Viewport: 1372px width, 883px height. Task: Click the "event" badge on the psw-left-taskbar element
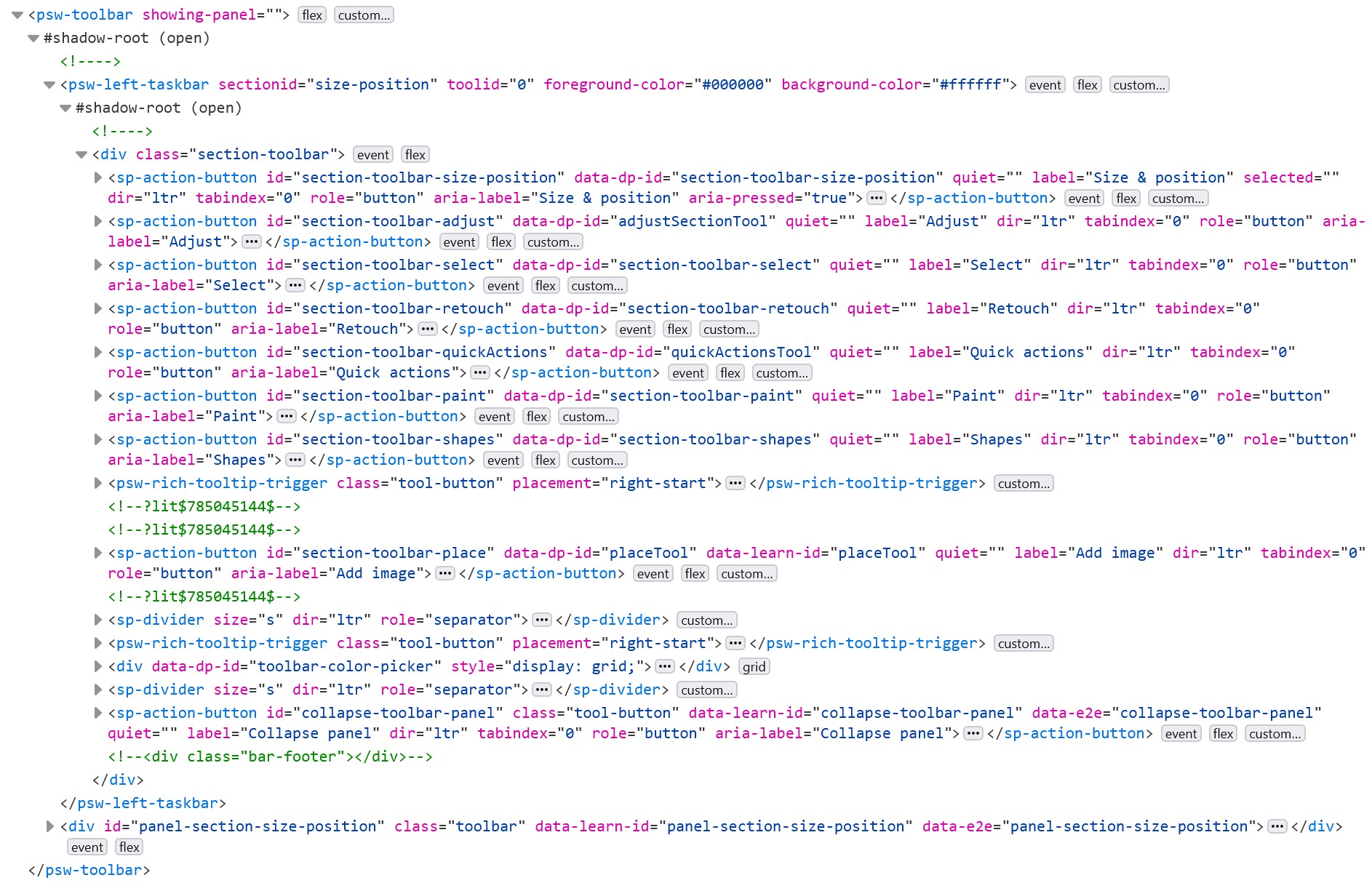point(1045,84)
